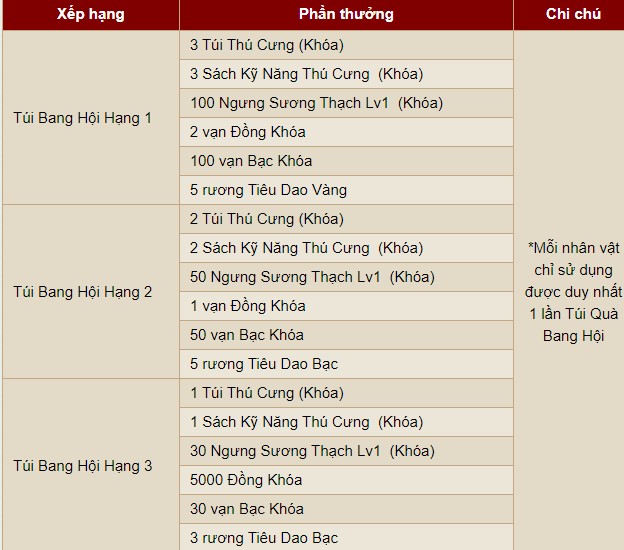This screenshot has height=550, width=624.
Task: Select the "100 vạn Bạc Khóa" row
Action: tap(251, 161)
